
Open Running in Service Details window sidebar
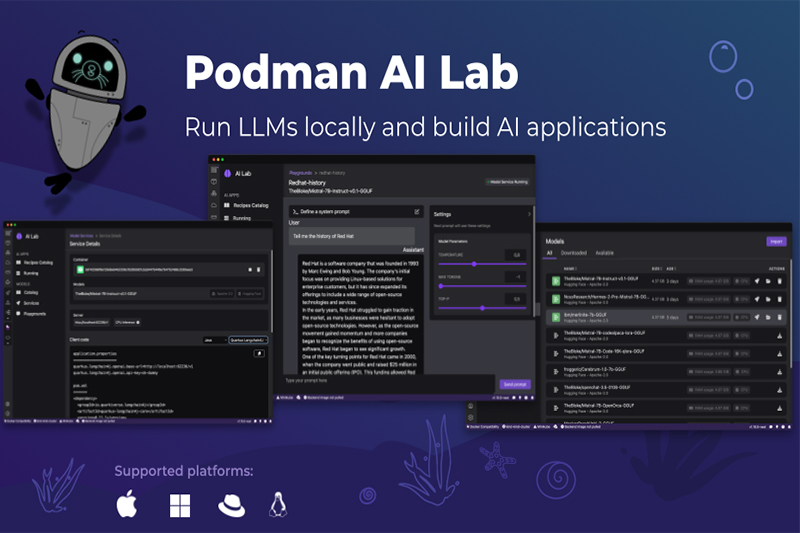(28, 273)
